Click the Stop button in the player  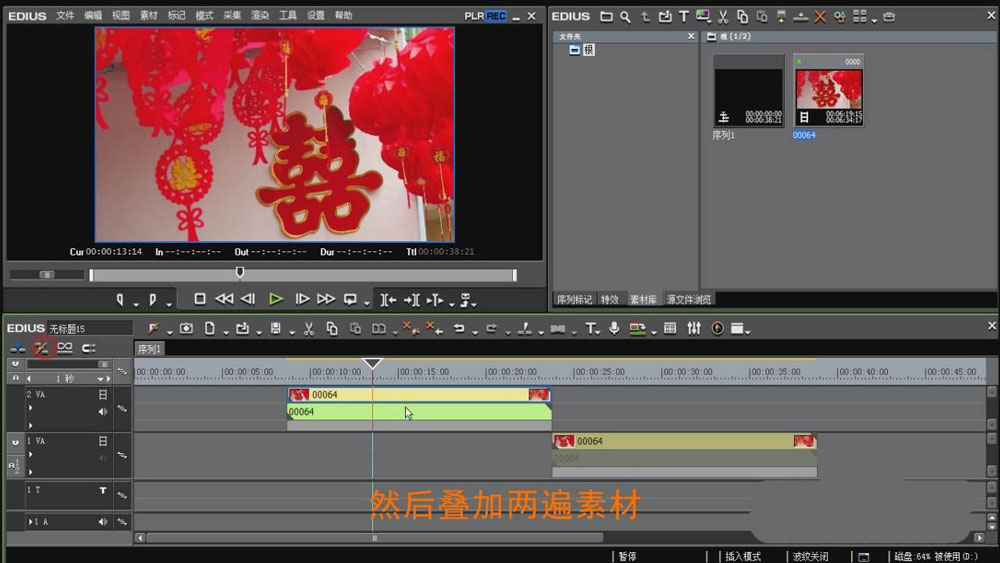200,299
